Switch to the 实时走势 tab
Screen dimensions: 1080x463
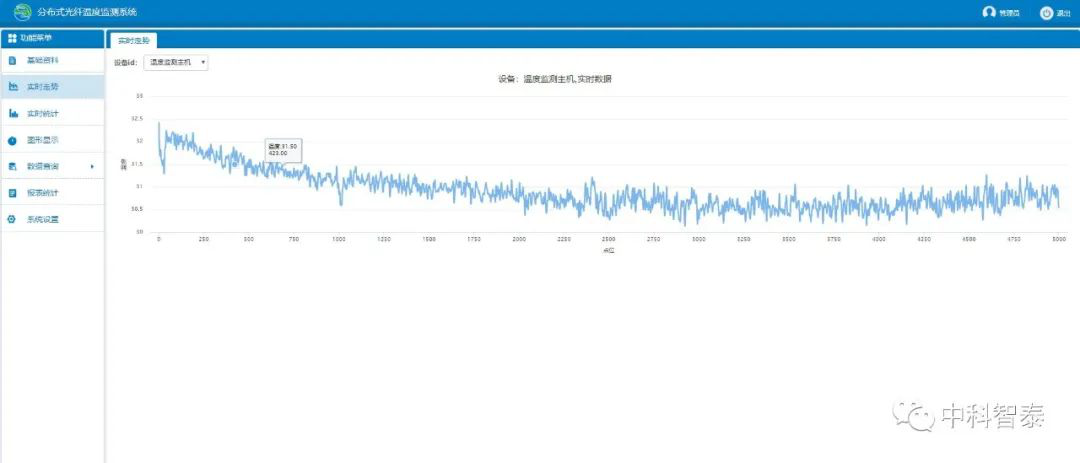[x=133, y=41]
